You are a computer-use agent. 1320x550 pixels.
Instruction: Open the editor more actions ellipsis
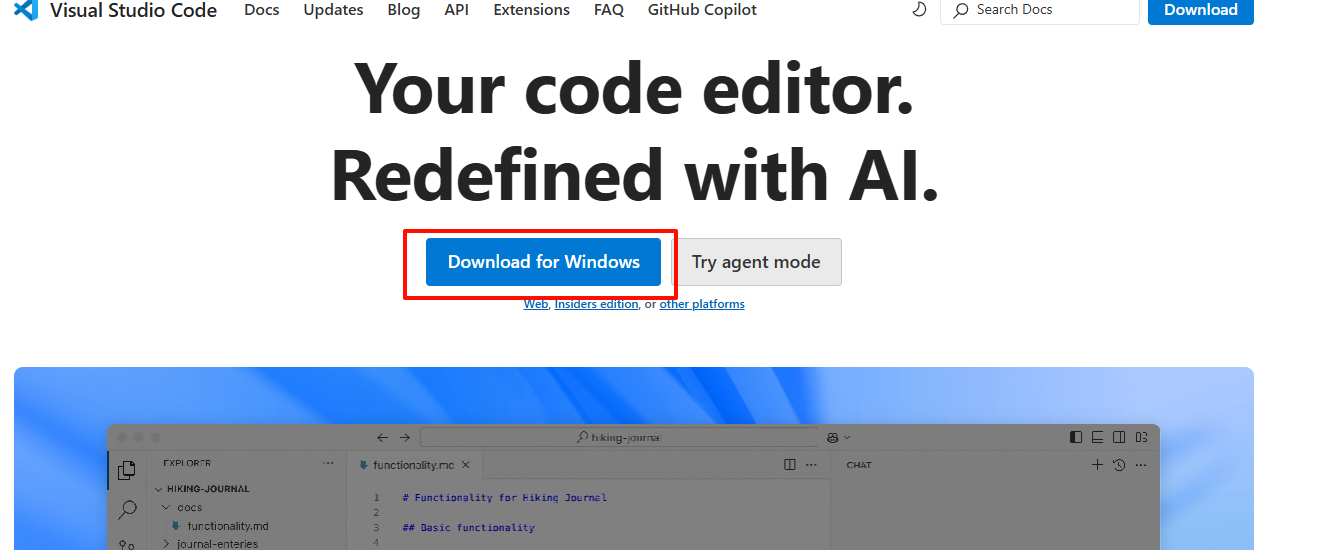click(813, 465)
